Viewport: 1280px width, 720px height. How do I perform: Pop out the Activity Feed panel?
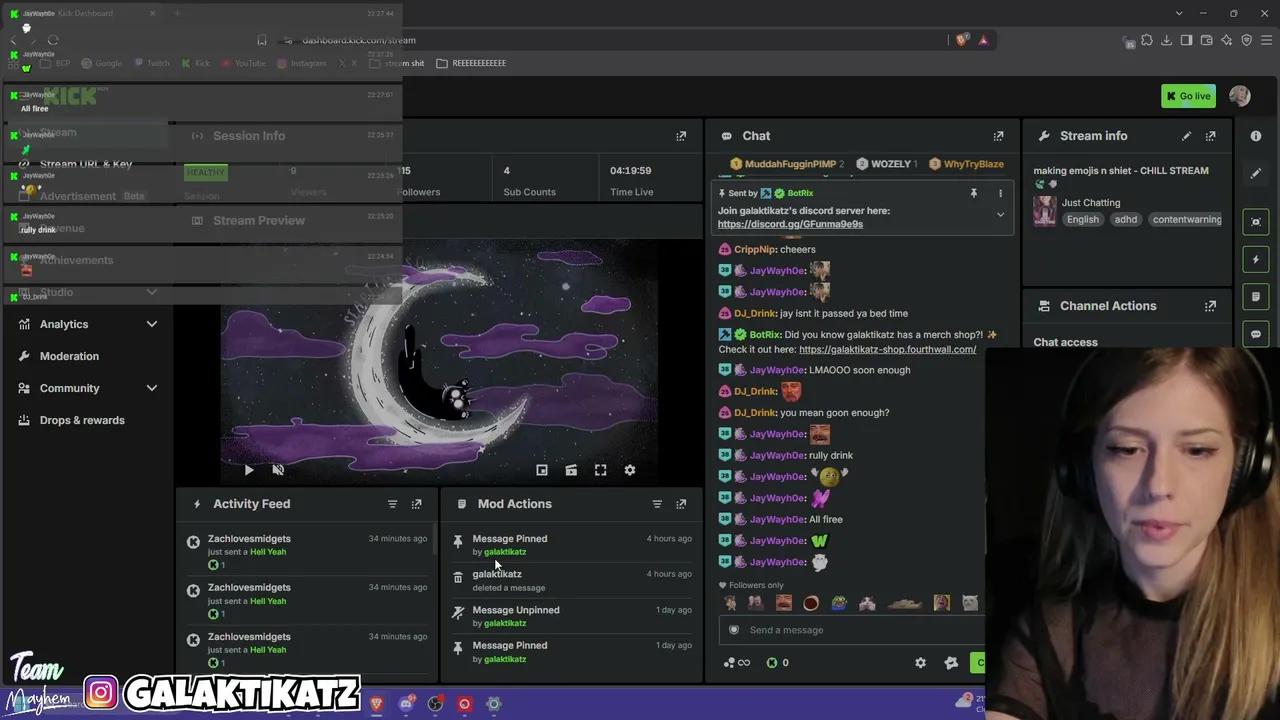coord(416,504)
